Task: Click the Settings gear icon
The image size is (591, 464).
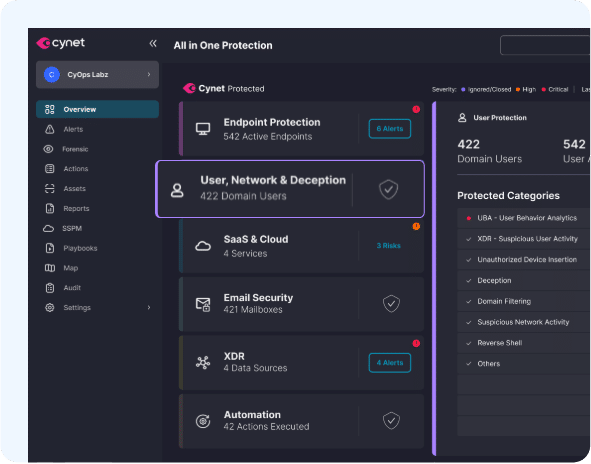Action: [x=50, y=308]
